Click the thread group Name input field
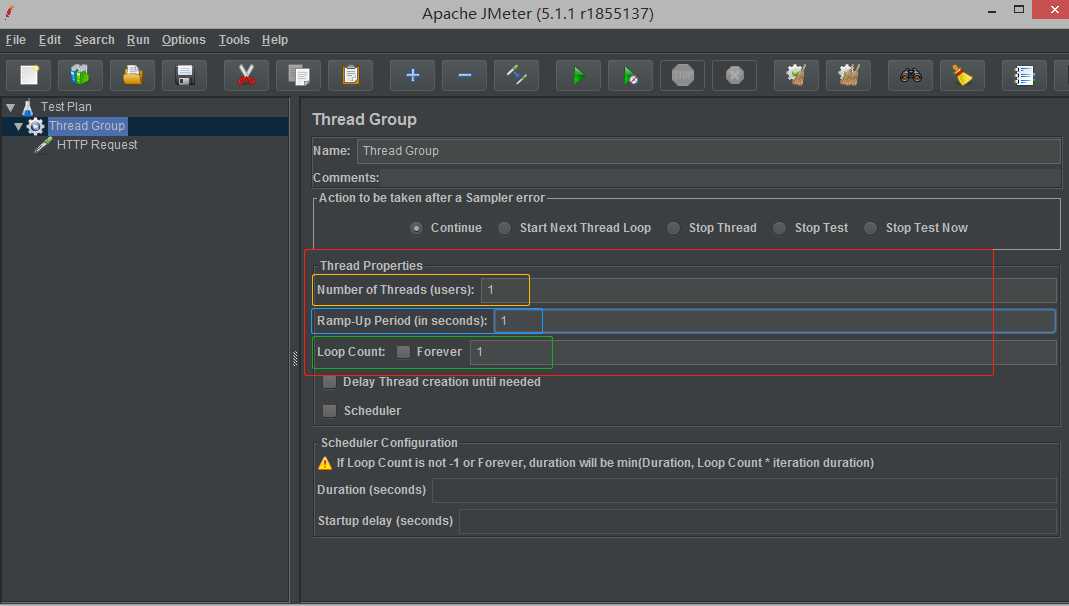The height and width of the screenshot is (606, 1069). point(708,151)
